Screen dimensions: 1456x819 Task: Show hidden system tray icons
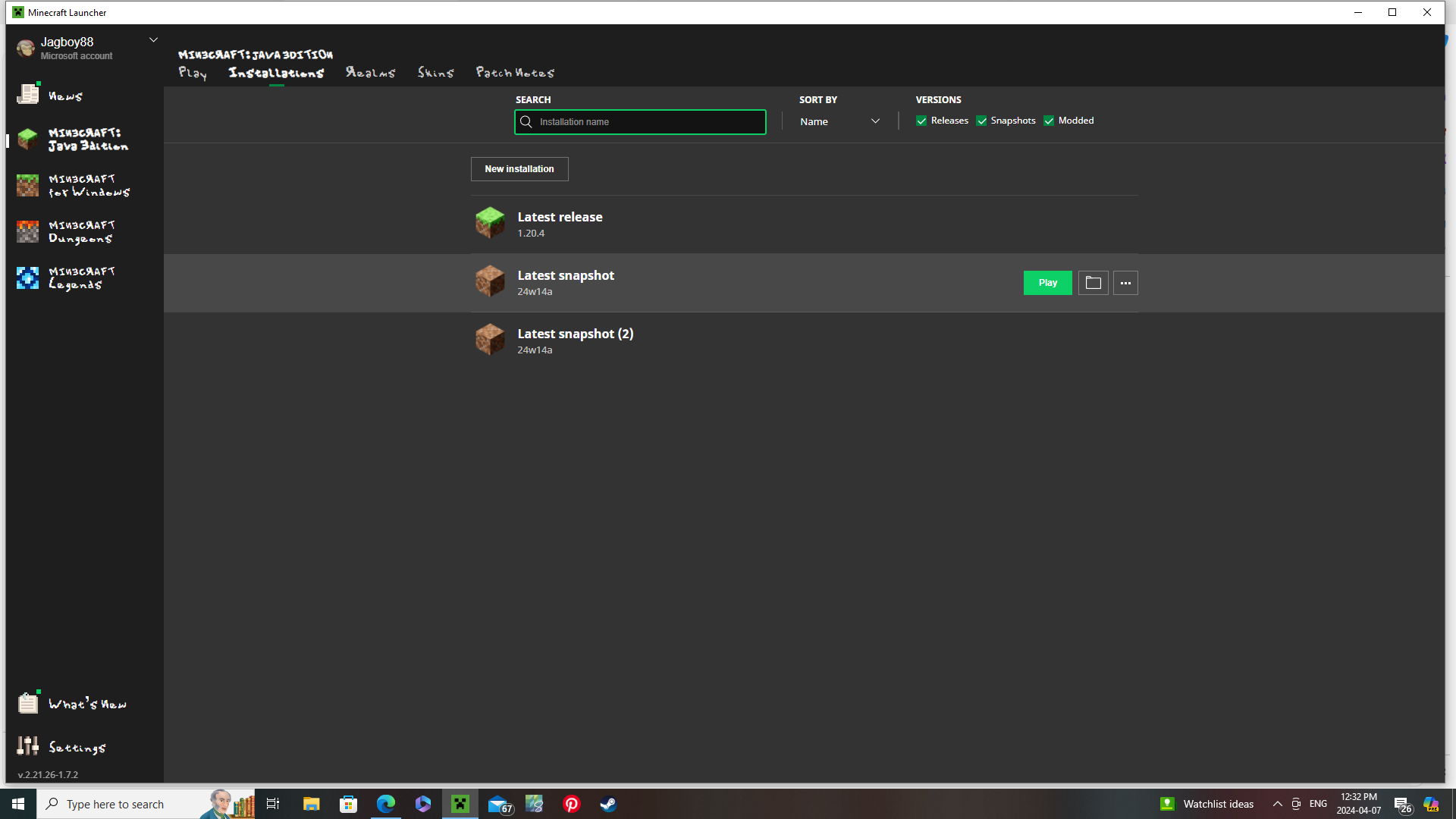(x=1277, y=804)
